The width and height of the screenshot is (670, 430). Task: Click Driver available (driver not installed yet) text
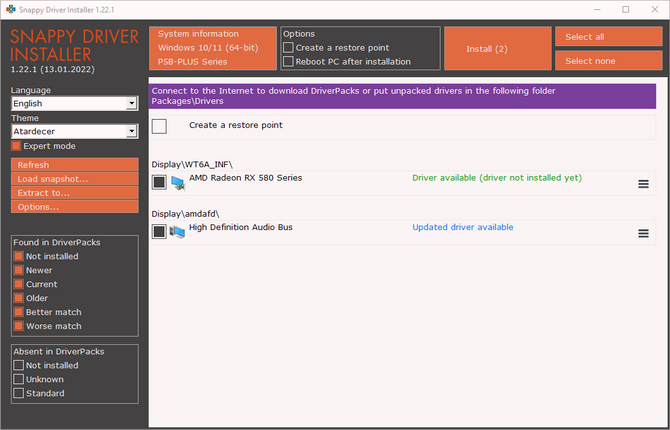tap(497, 178)
